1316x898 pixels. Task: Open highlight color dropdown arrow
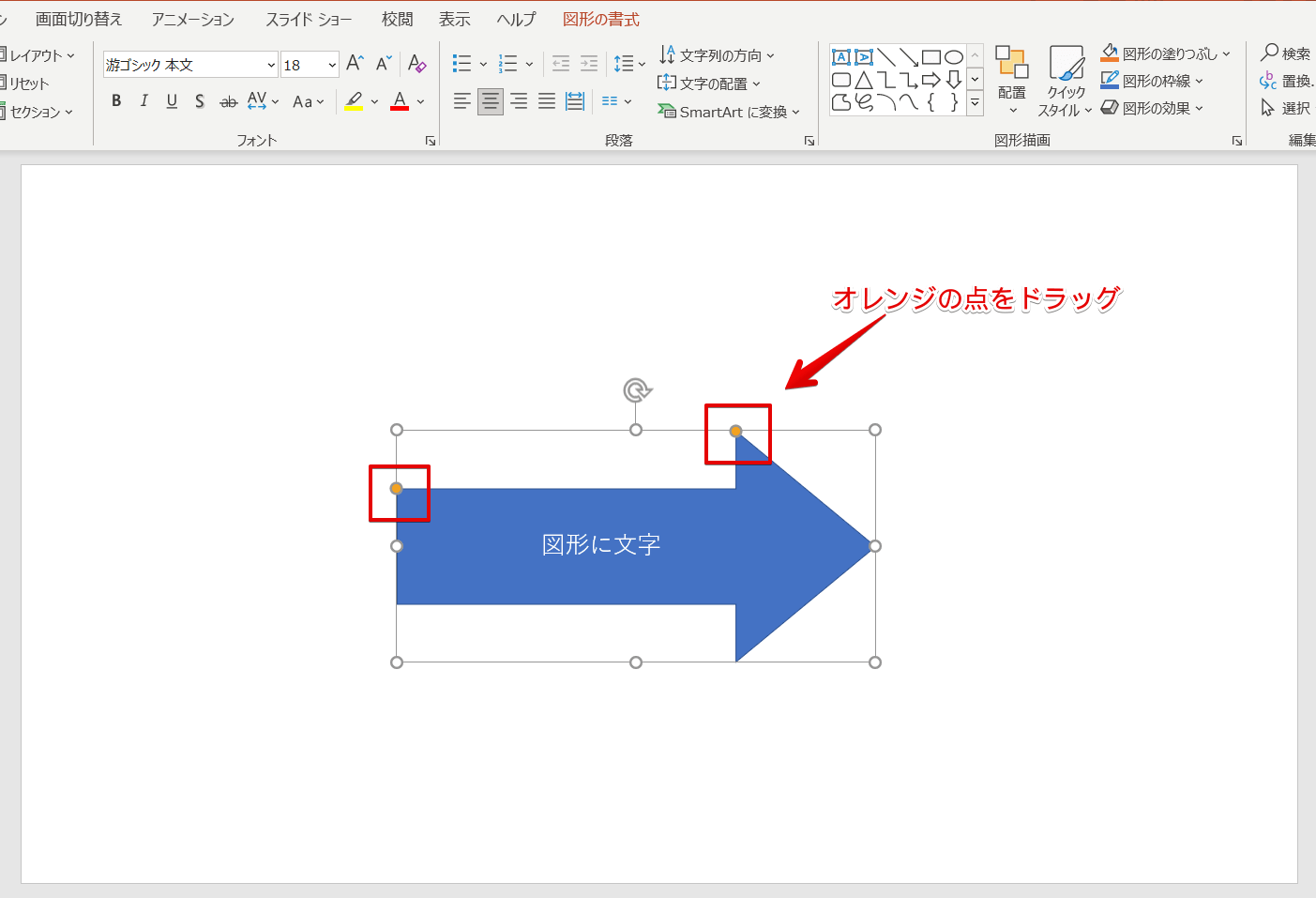(374, 101)
